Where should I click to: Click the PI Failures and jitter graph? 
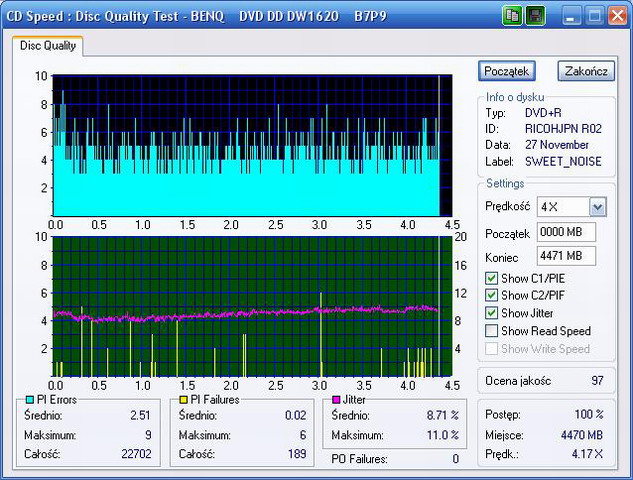[252, 306]
